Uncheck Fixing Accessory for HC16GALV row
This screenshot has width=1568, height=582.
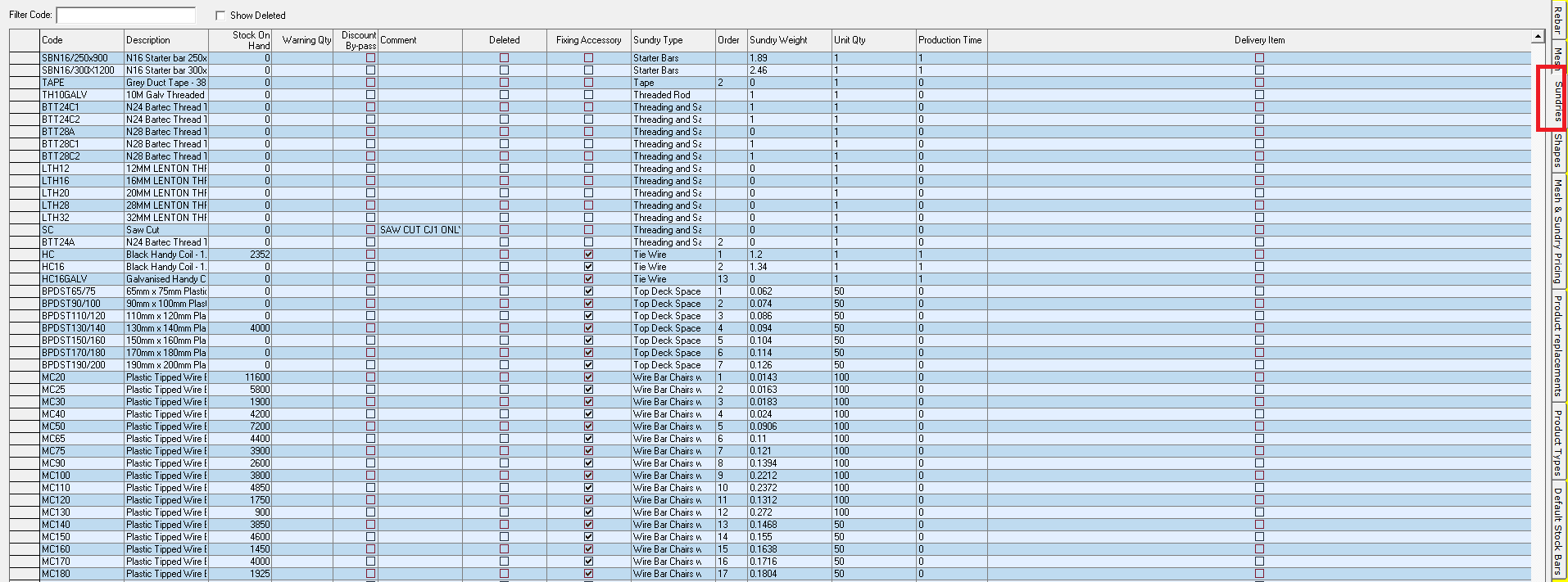[588, 279]
